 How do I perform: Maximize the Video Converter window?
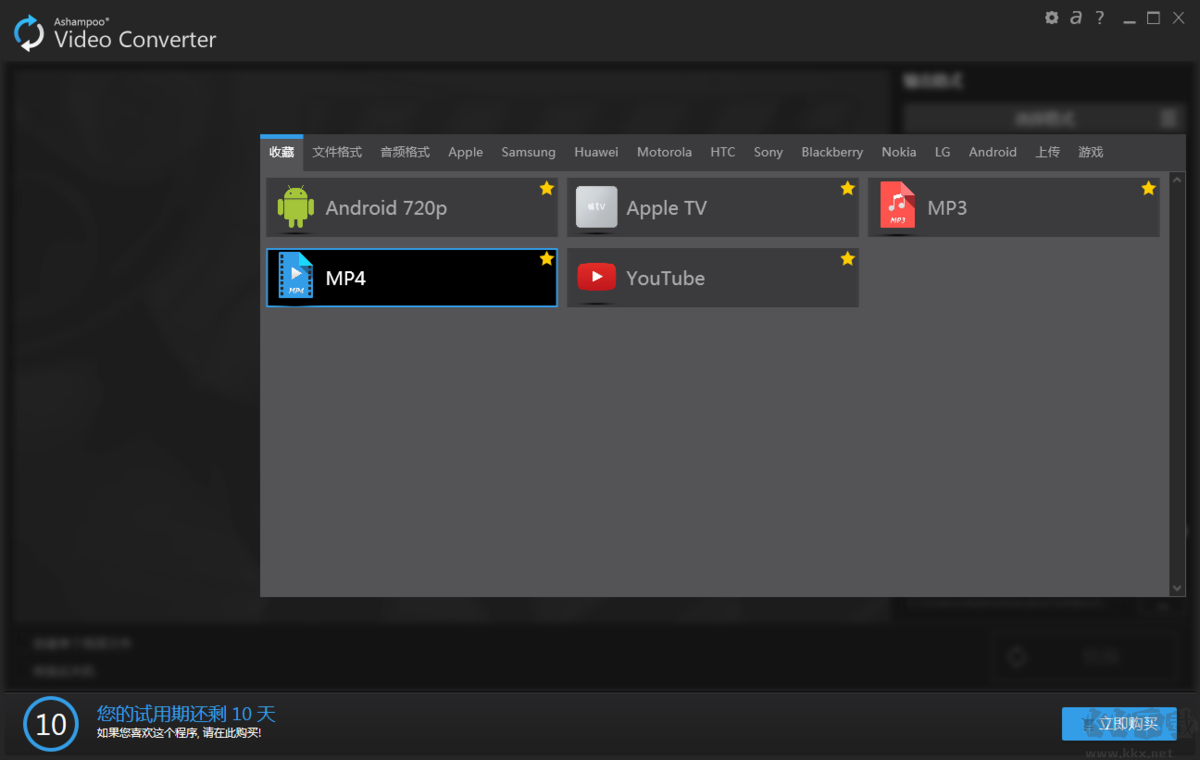pyautogui.click(x=1153, y=18)
